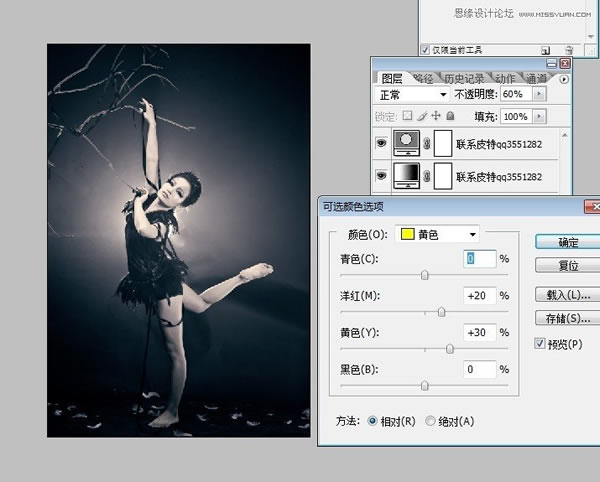Image resolution: width=600 pixels, height=482 pixels.
Task: Click link icon on gradient layer
Action: (427, 176)
